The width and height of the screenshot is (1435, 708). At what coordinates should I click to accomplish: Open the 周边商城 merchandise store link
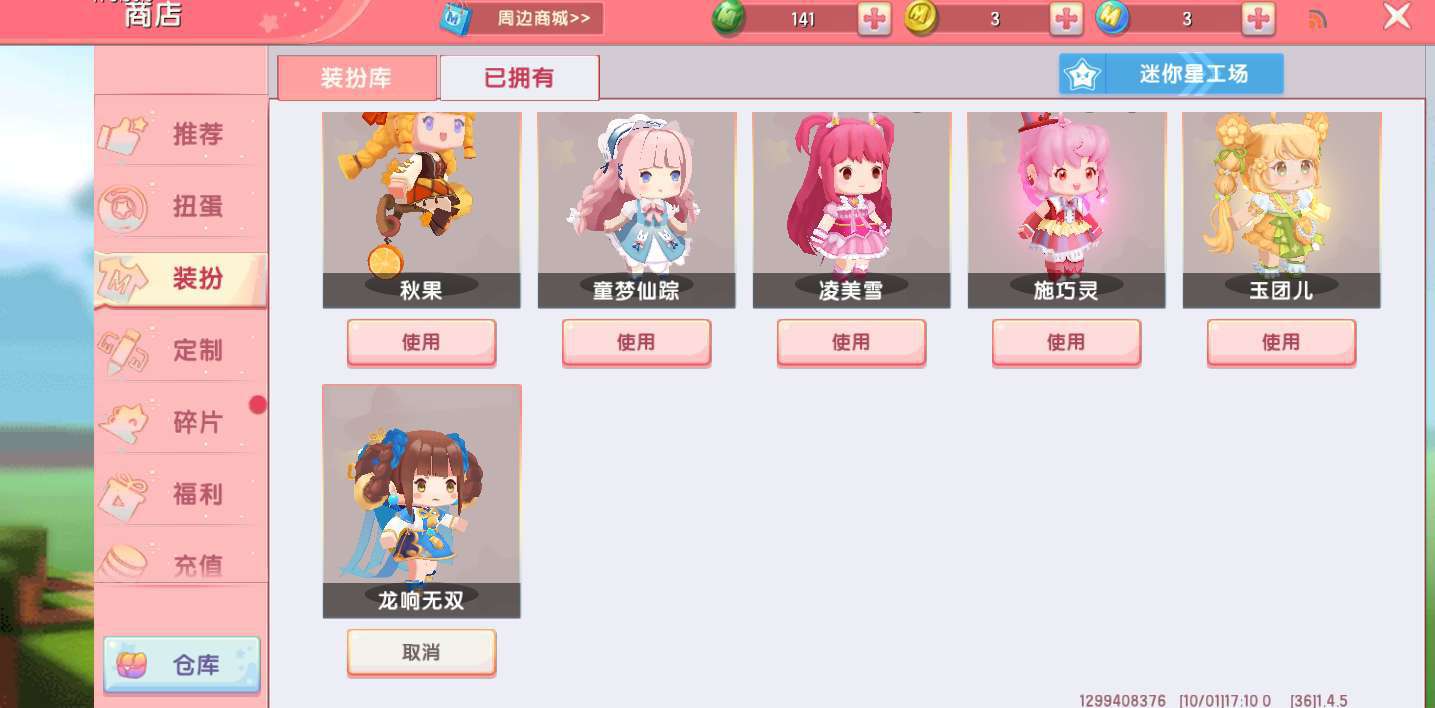pos(521,18)
